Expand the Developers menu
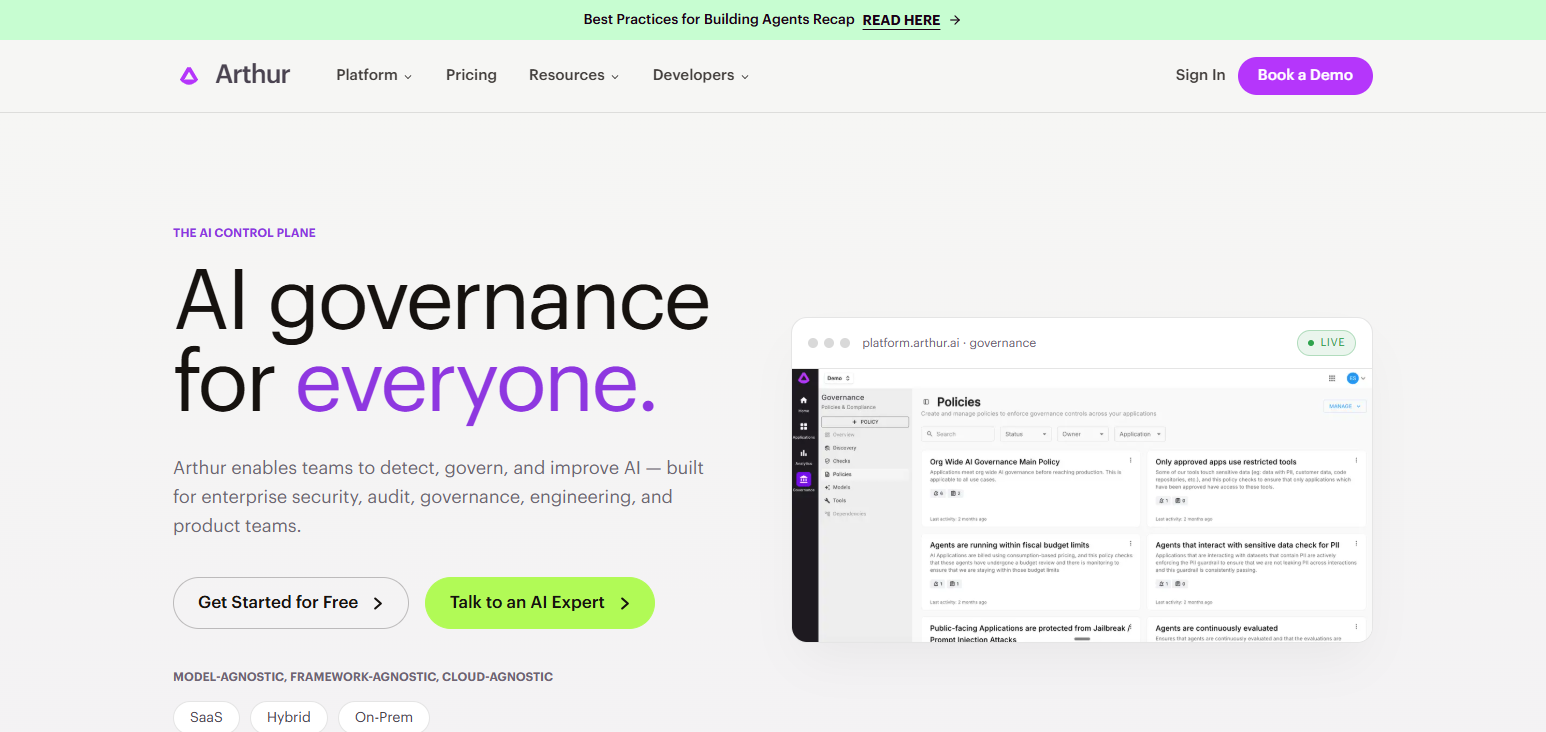 701,75
